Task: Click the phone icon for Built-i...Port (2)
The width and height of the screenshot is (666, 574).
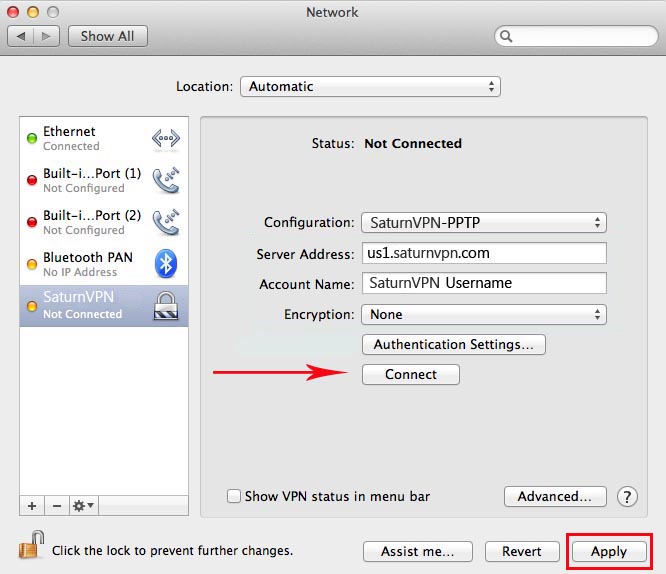Action: (x=166, y=222)
